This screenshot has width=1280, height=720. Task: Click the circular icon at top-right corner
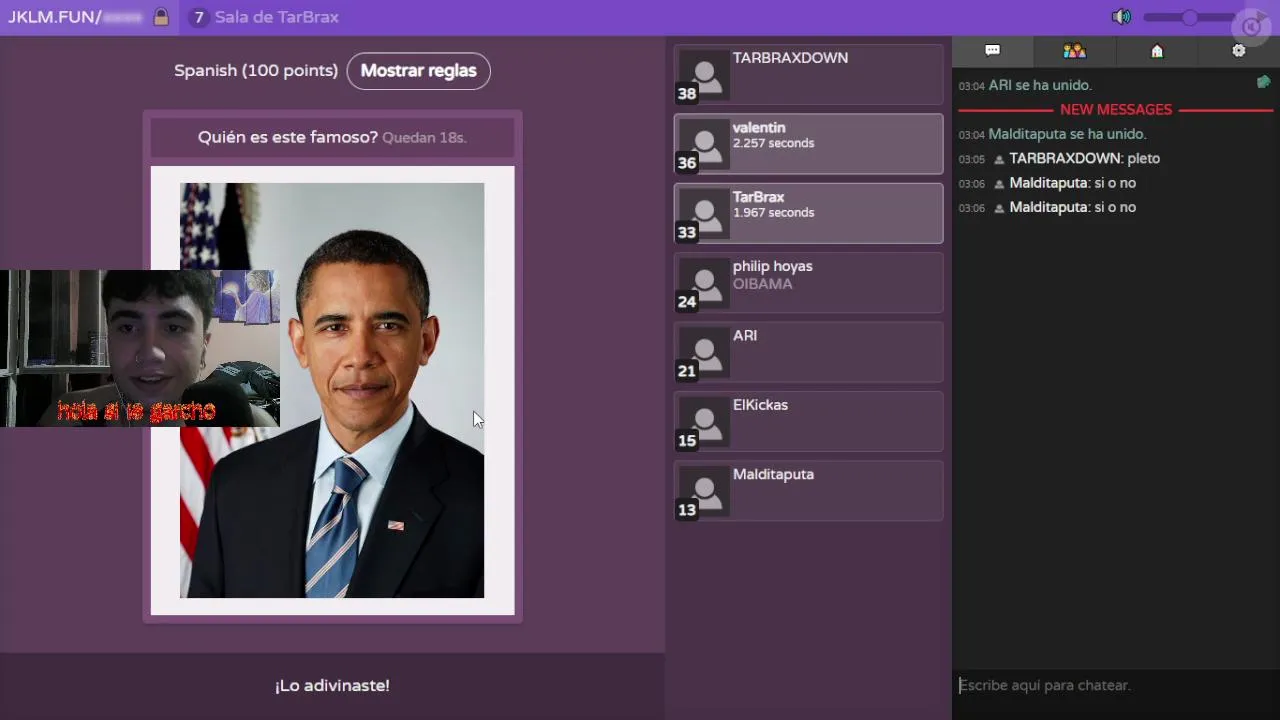pos(1252,26)
